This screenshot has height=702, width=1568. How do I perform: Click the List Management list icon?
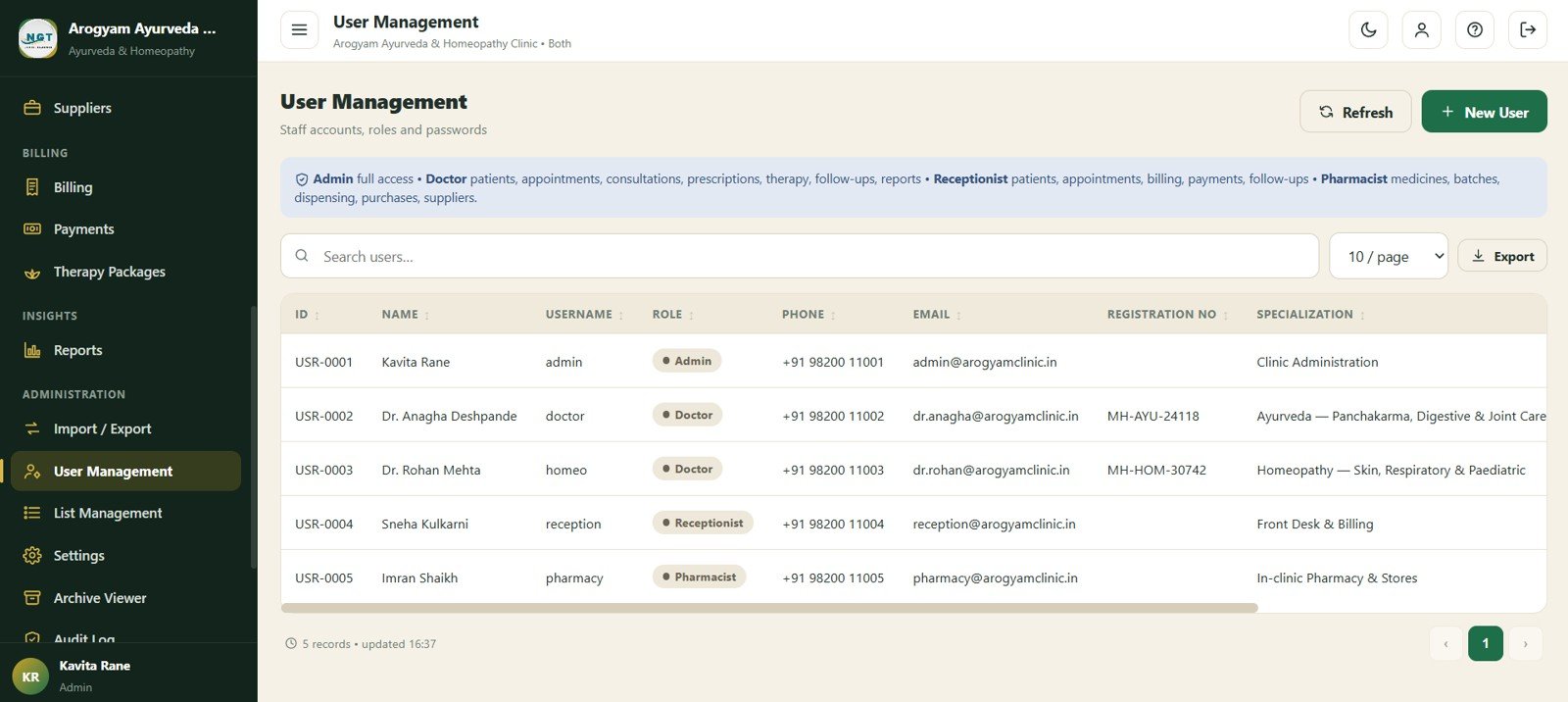[x=32, y=513]
